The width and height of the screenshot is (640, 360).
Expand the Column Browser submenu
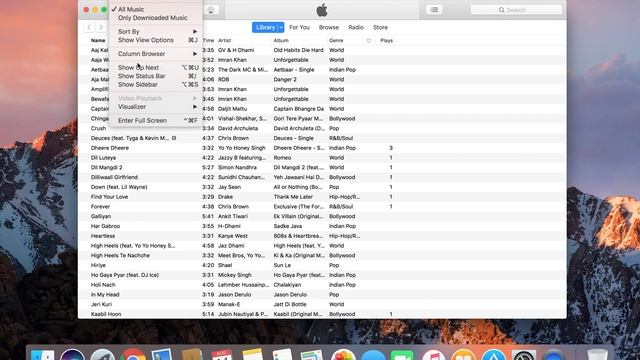pyautogui.click(x=156, y=54)
